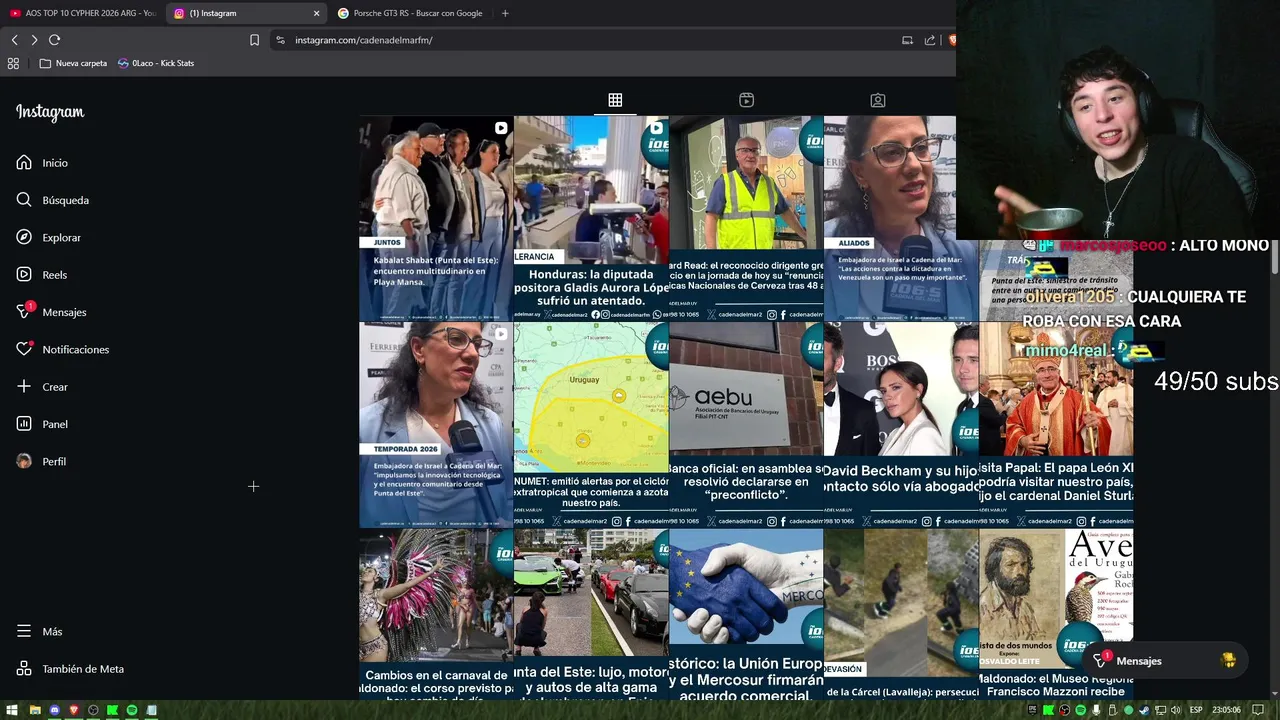Image resolution: width=1280 pixels, height=720 pixels.
Task: Open Spotify from the taskbar
Action: [x=132, y=710]
